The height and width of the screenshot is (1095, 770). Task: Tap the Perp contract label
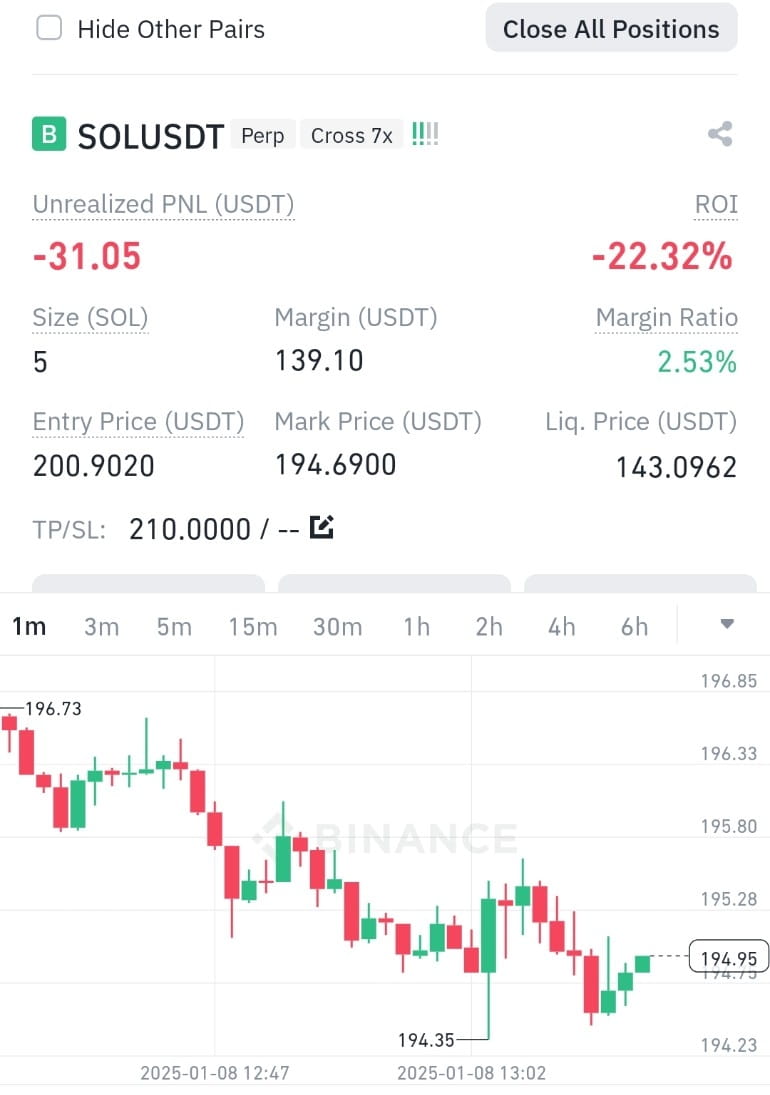[x=262, y=135]
